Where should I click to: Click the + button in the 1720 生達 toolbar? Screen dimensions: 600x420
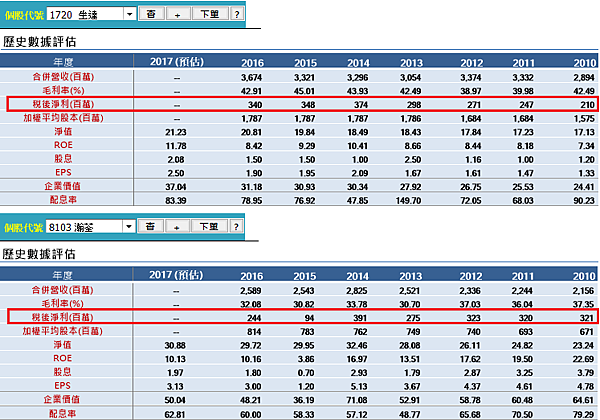(177, 14)
